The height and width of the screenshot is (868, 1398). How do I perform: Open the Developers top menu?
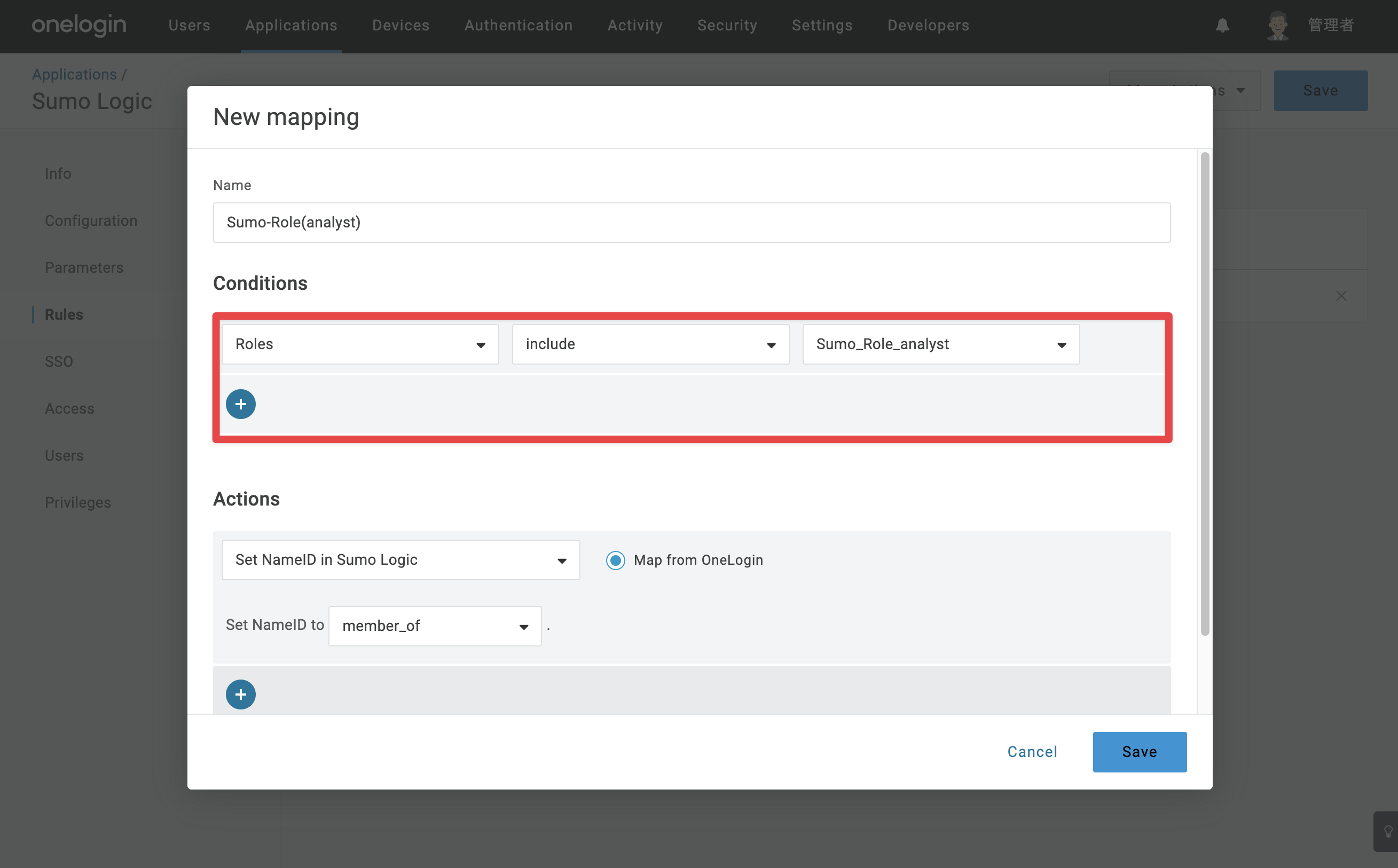point(929,25)
